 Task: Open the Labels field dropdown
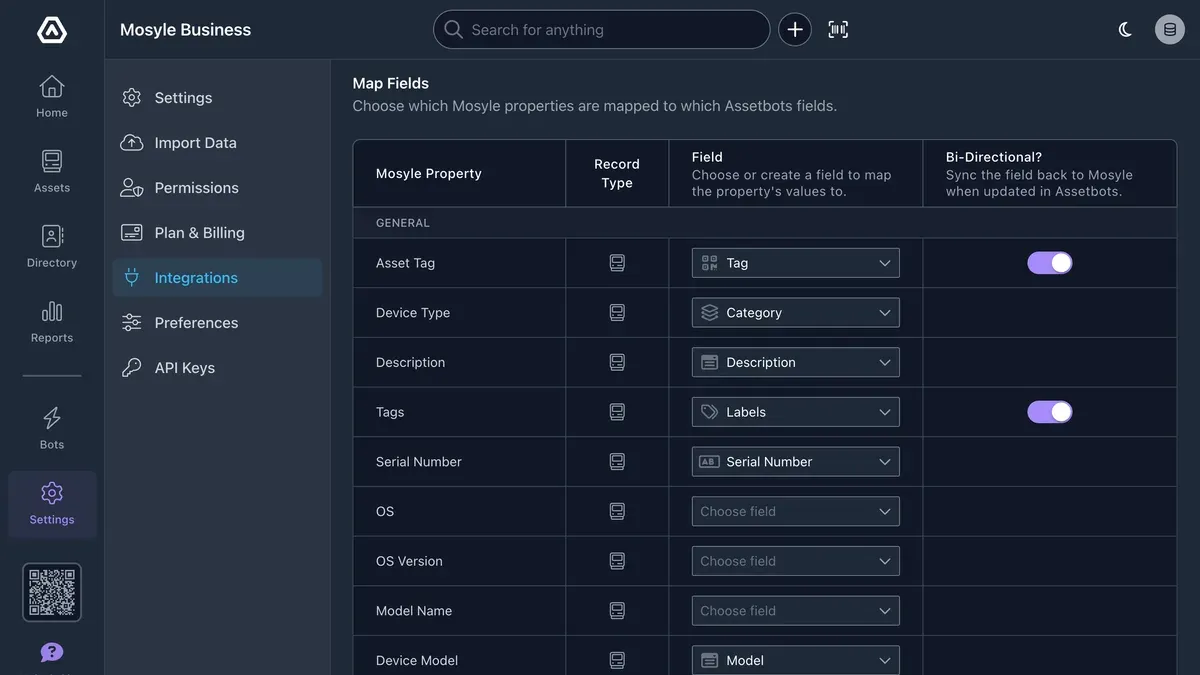[796, 412]
